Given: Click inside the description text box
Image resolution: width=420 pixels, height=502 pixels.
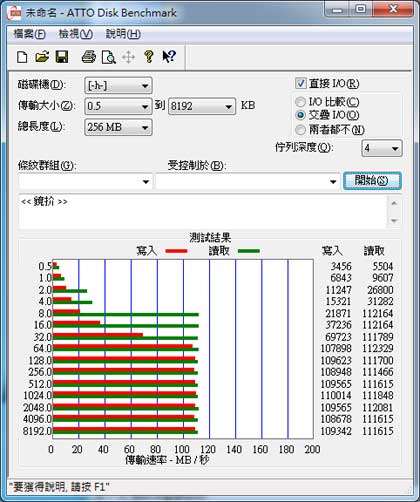Looking at the screenshot, I should click(x=203, y=212).
